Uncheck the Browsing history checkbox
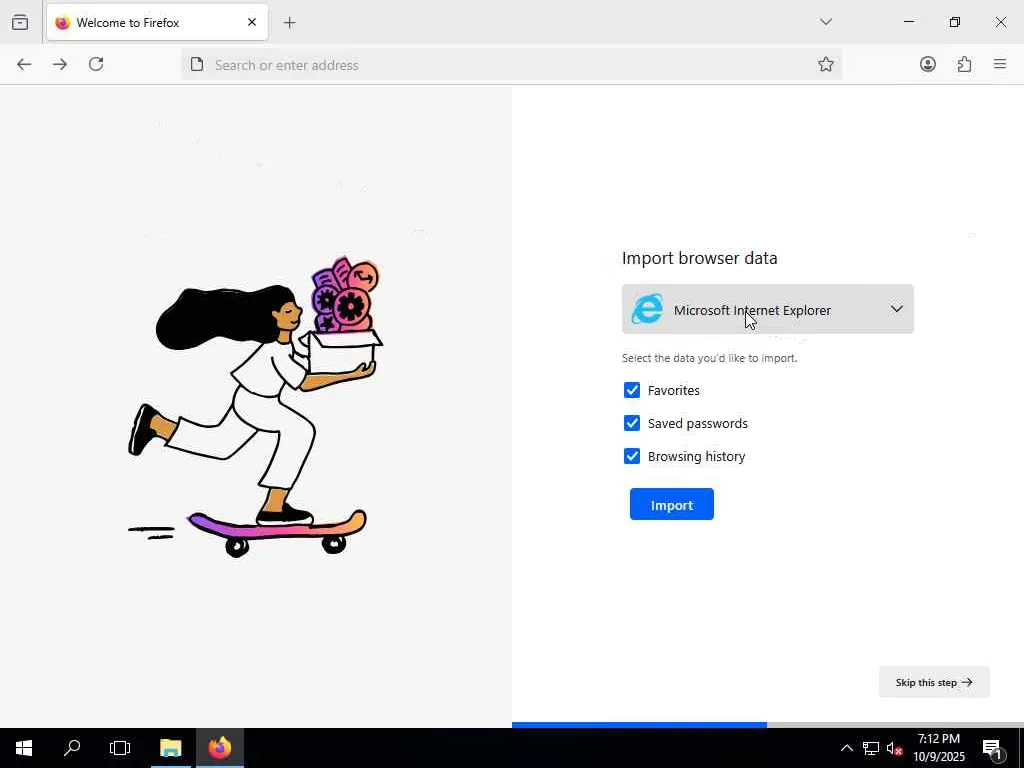 (x=632, y=456)
